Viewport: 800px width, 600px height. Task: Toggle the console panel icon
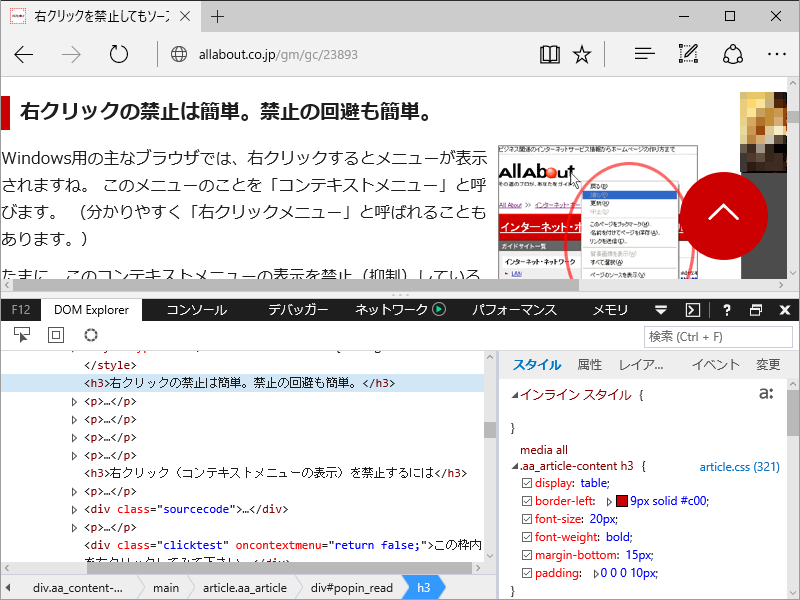692,310
